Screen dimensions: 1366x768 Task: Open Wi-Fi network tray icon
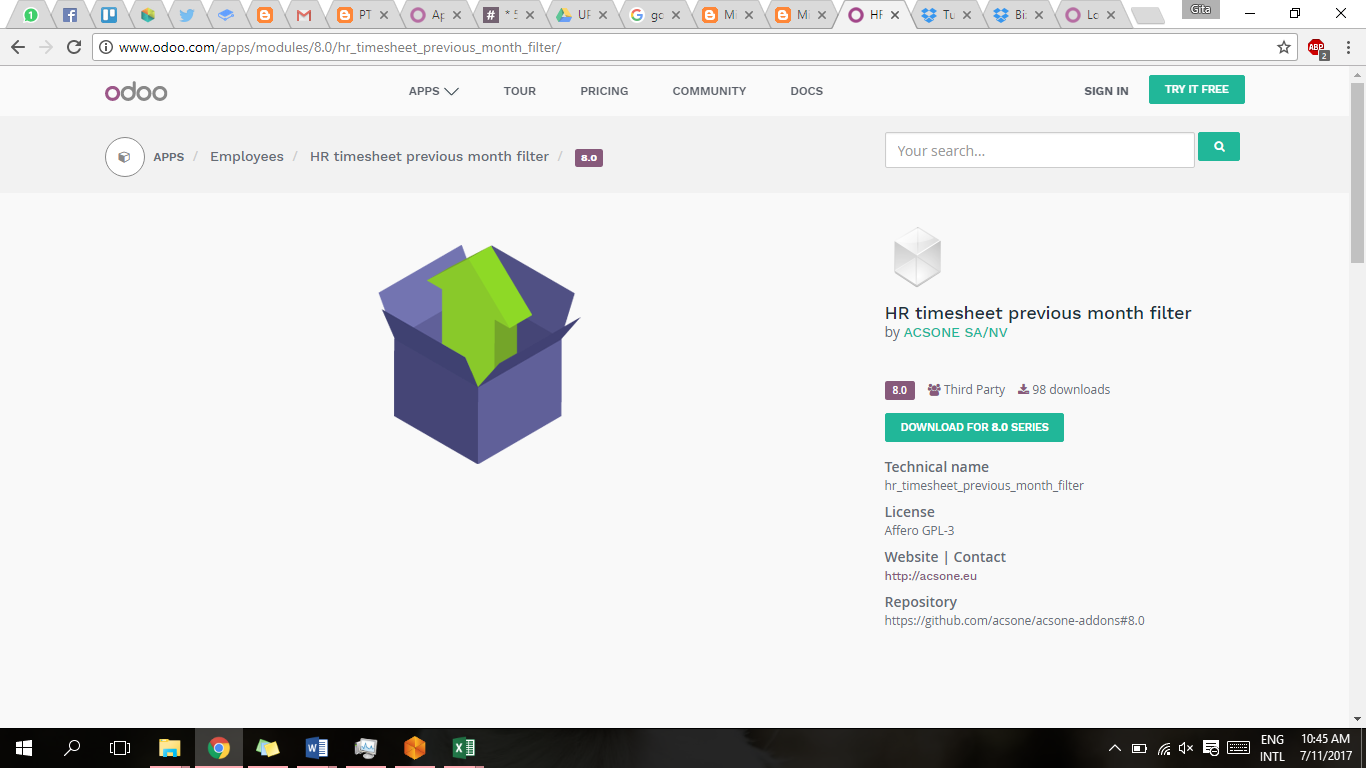1163,748
